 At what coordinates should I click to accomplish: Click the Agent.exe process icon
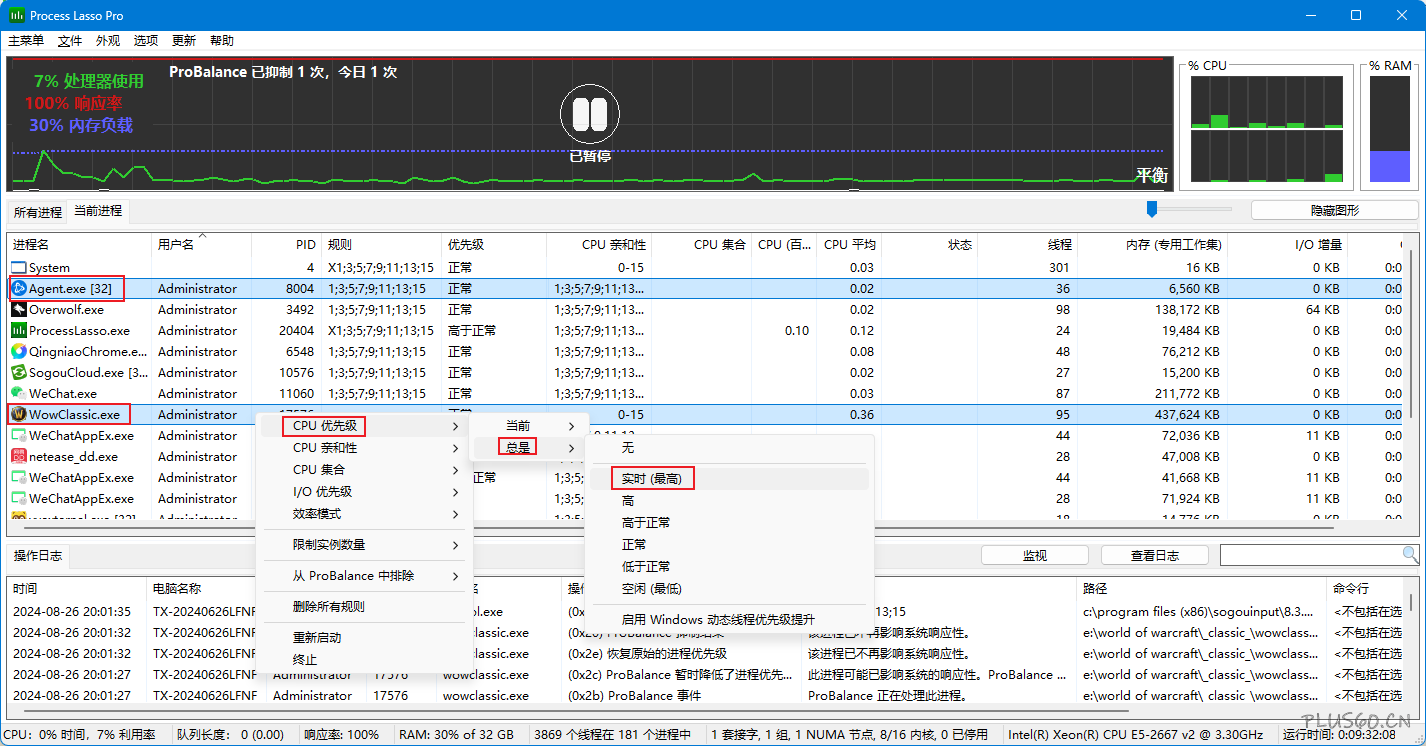18,289
